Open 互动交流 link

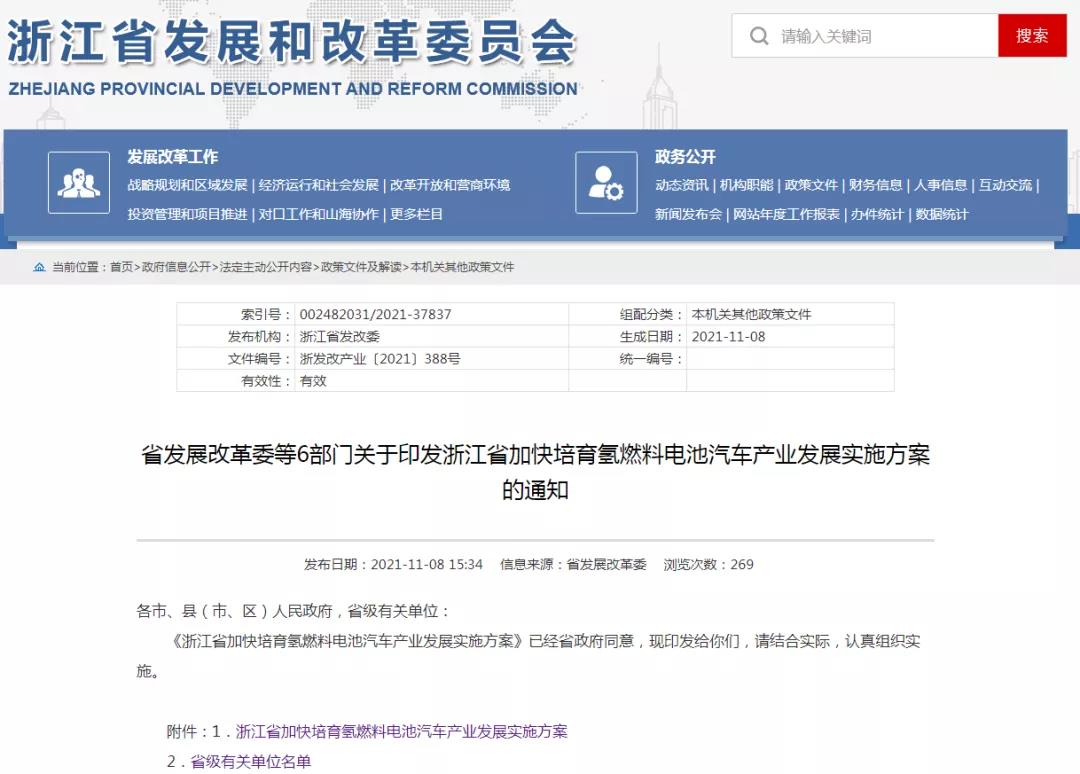[1006, 185]
